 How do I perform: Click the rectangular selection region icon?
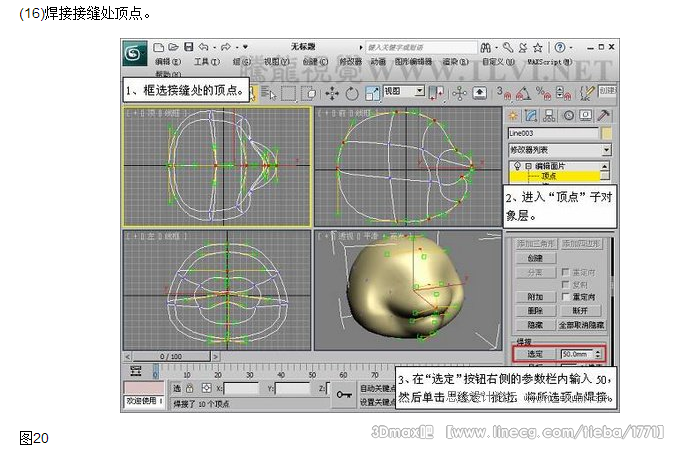[289, 94]
